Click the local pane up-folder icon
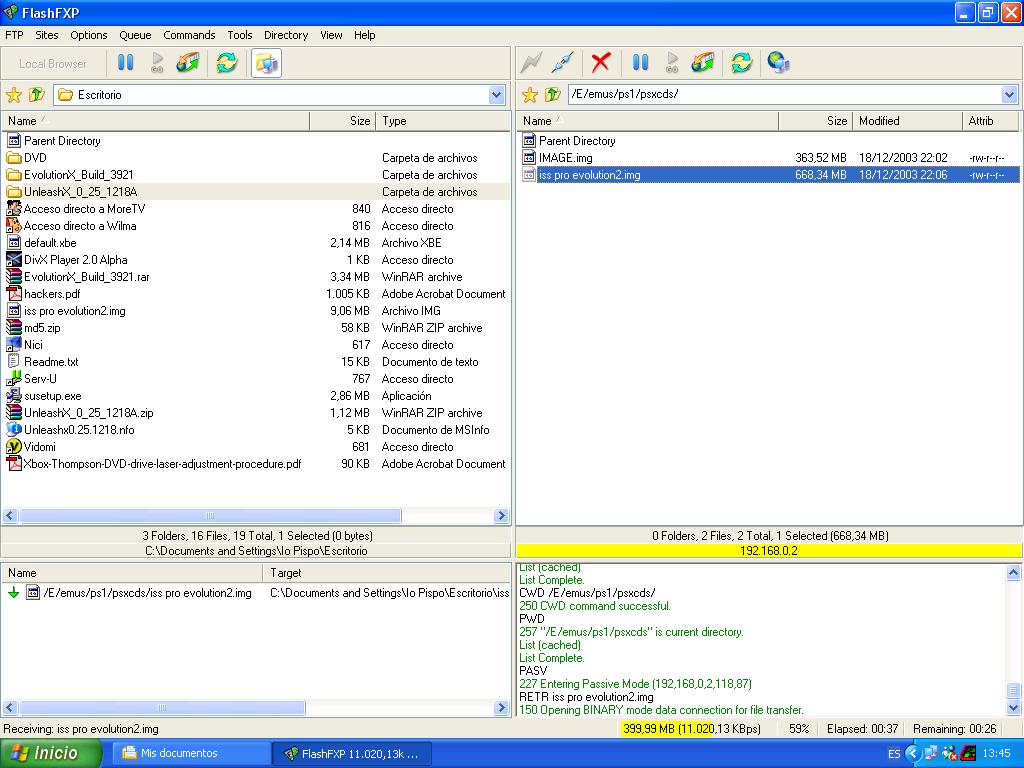 pos(37,95)
